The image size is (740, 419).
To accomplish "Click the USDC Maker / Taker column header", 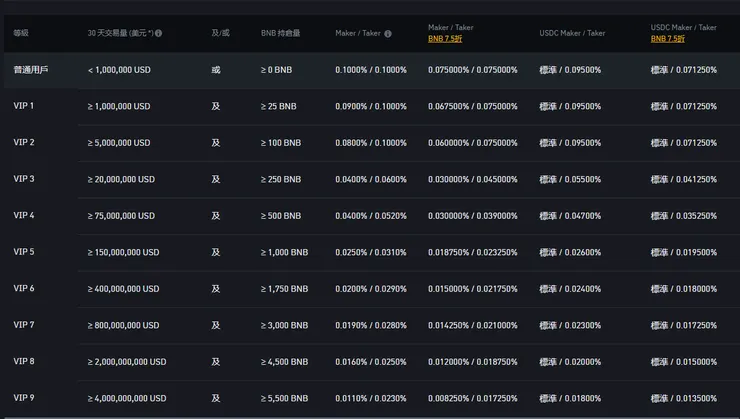I will pos(571,33).
